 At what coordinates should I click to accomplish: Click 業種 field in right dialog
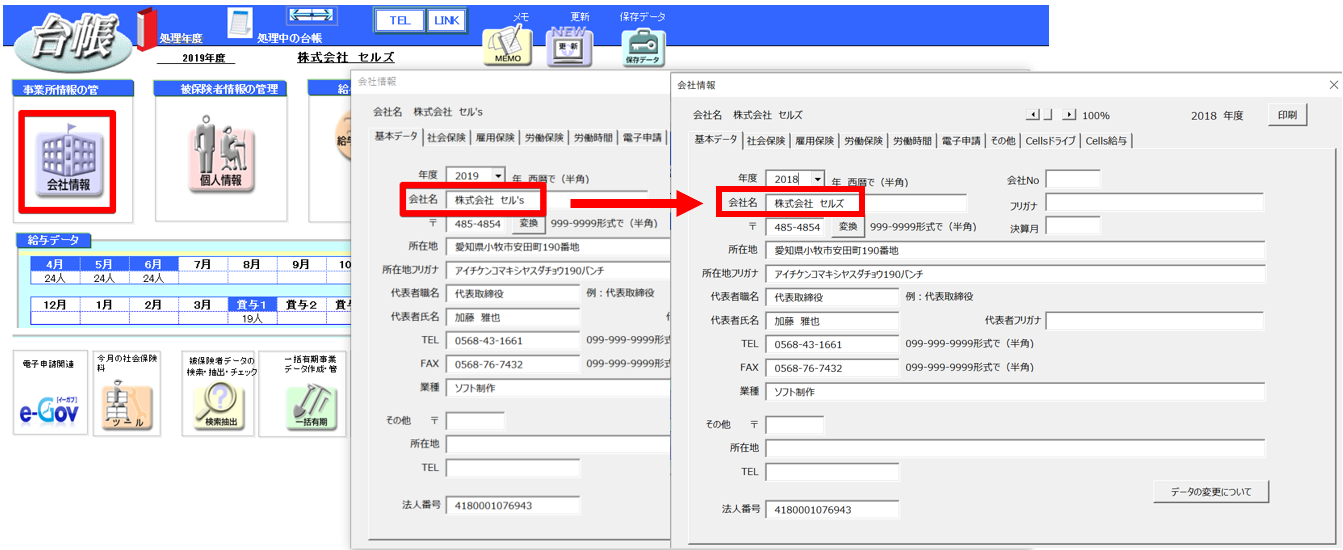(x=1015, y=392)
